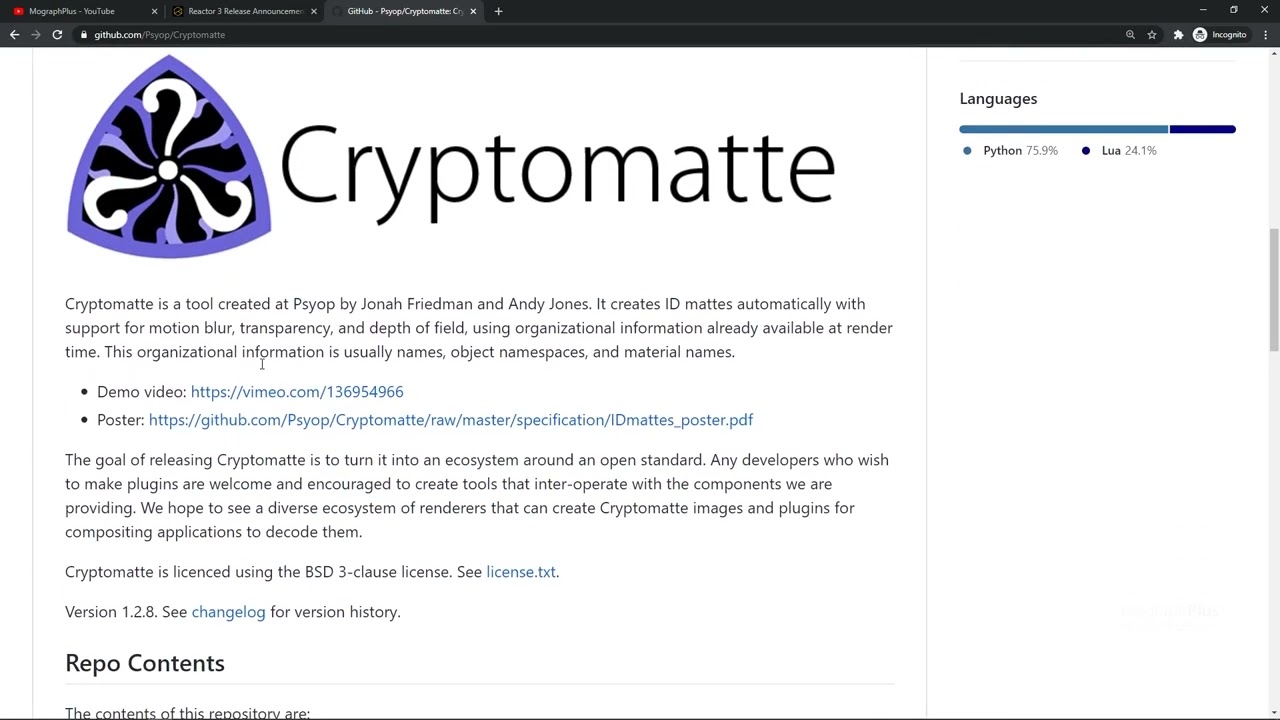Open the IDmattes_poster.pdf link
The image size is (1280, 720).
(x=451, y=420)
